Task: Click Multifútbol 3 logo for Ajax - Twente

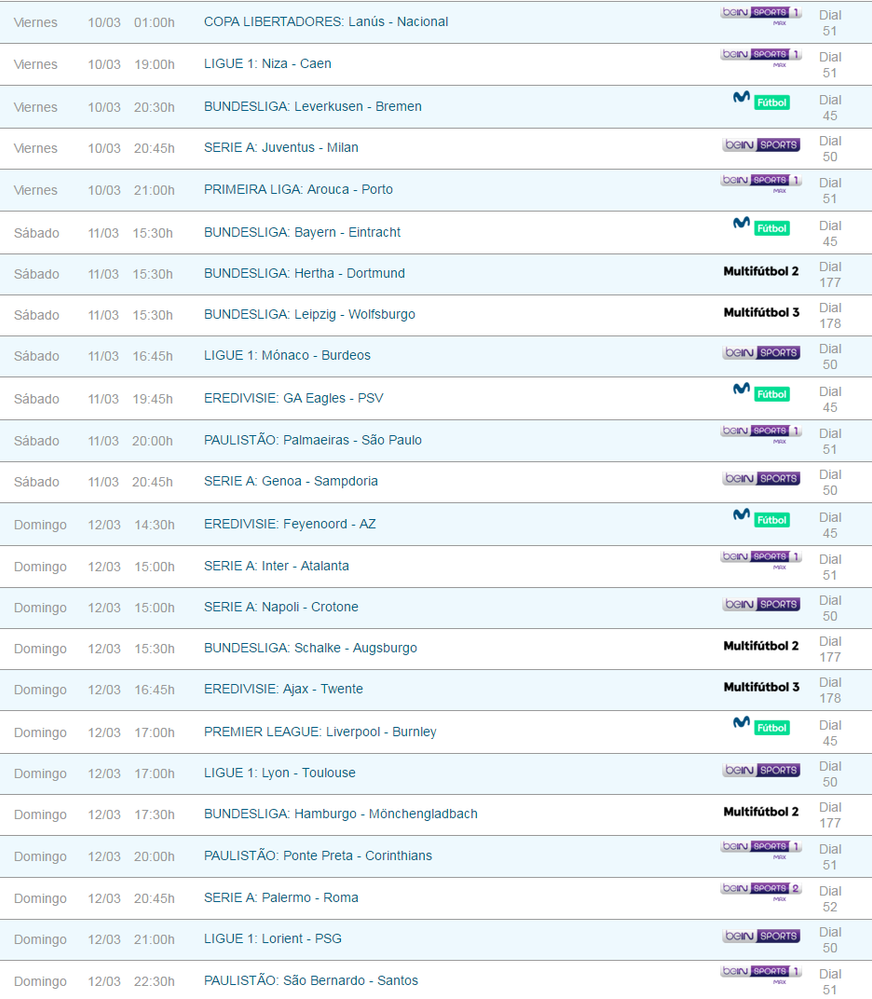Action: (761, 688)
